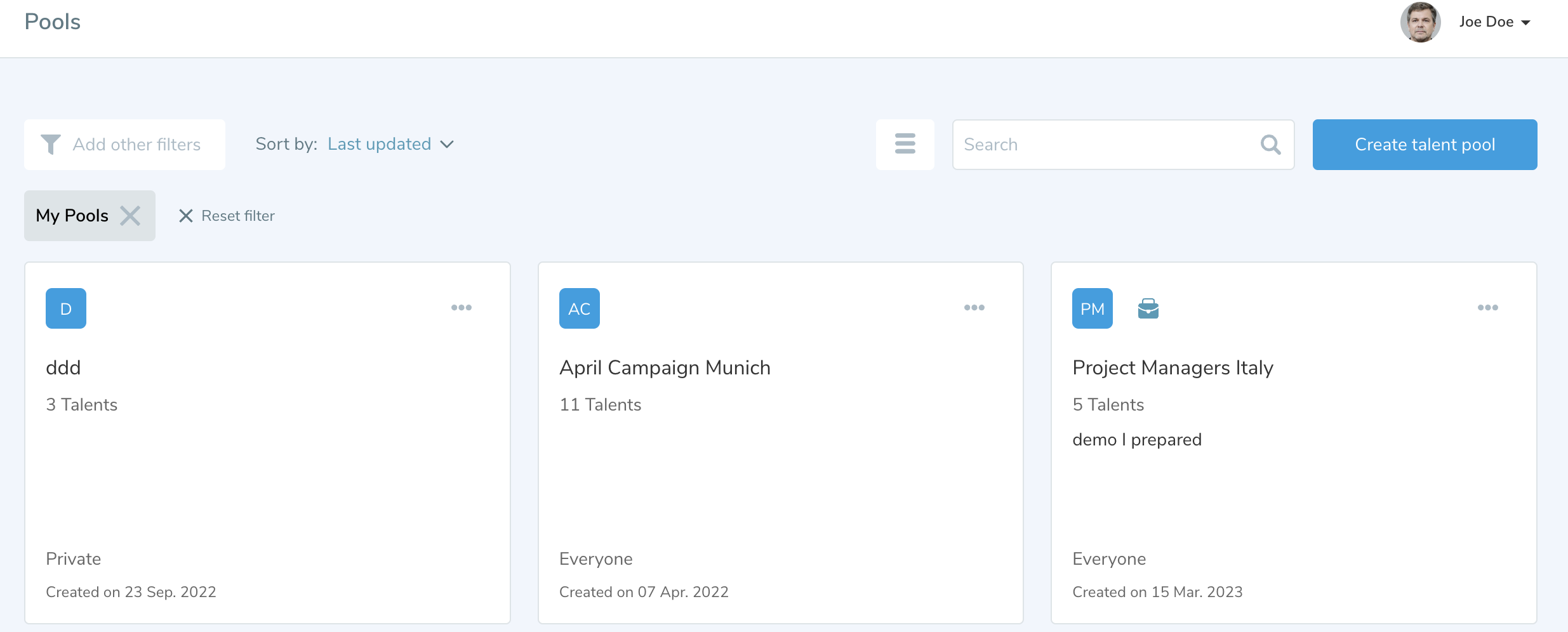
Task: Click the D pool avatar badge
Action: [66, 308]
